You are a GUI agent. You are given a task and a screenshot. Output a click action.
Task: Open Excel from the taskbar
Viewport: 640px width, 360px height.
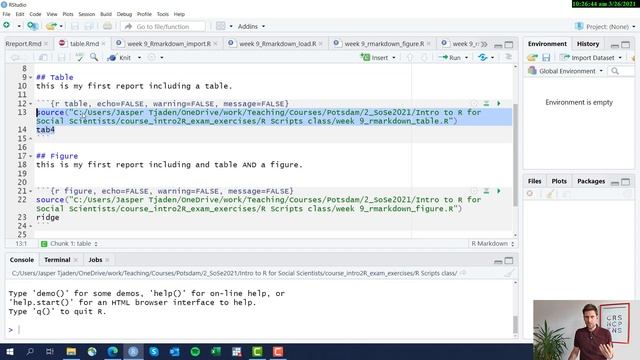coord(216,351)
